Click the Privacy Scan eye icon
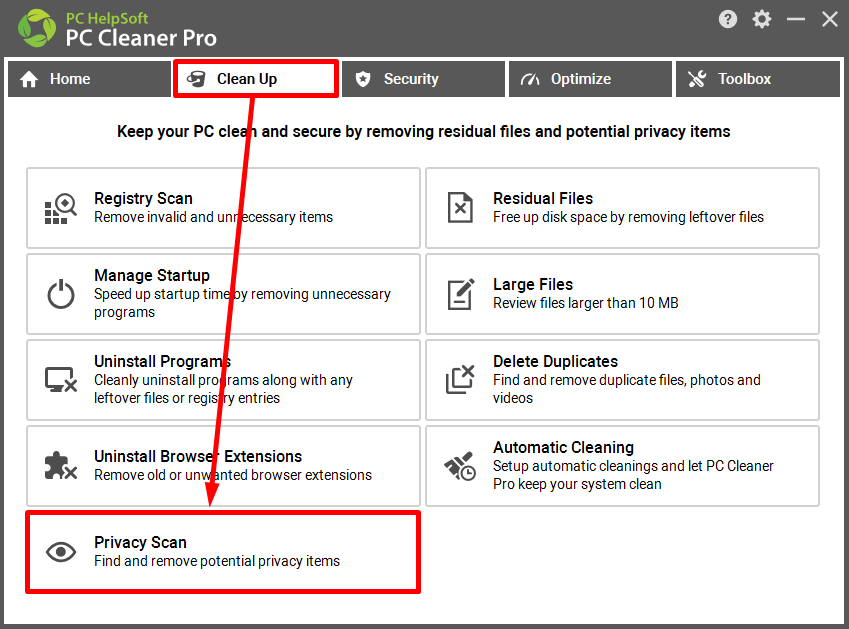The width and height of the screenshot is (849, 629). pos(61,552)
